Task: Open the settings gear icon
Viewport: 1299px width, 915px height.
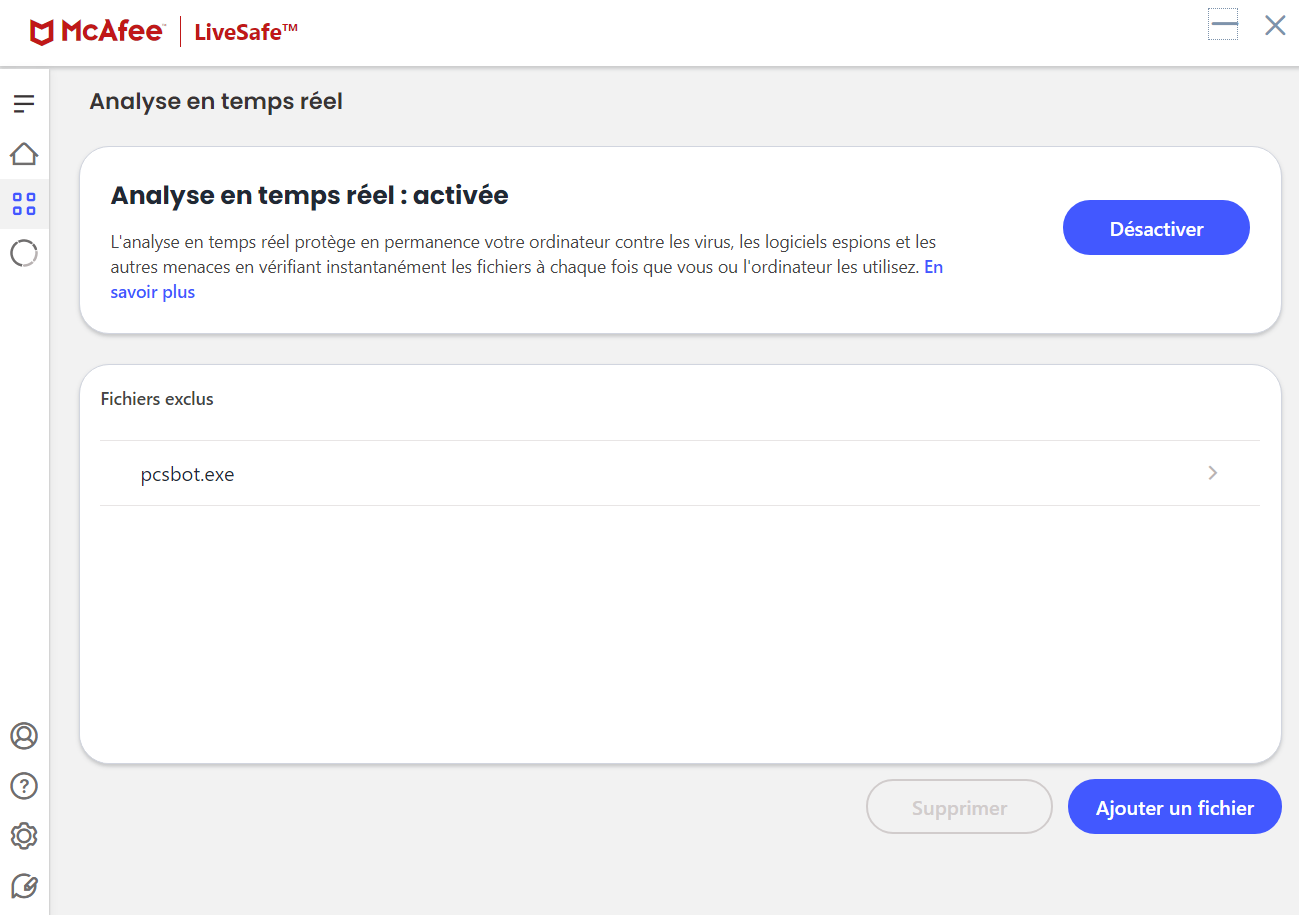Action: click(24, 836)
